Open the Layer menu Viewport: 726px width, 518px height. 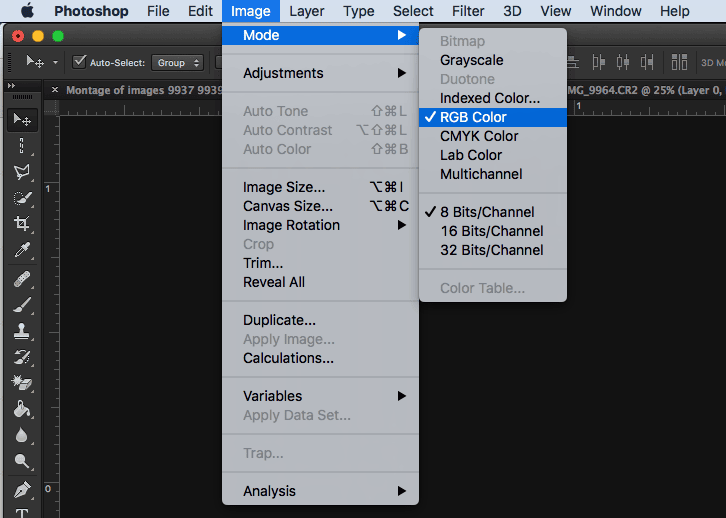307,11
